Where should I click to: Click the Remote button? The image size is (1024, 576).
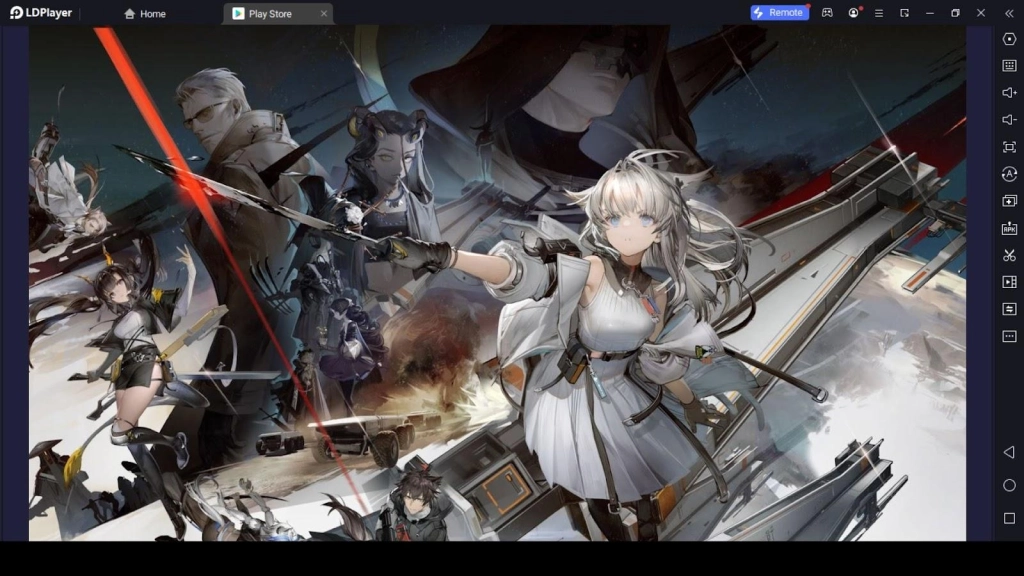780,12
